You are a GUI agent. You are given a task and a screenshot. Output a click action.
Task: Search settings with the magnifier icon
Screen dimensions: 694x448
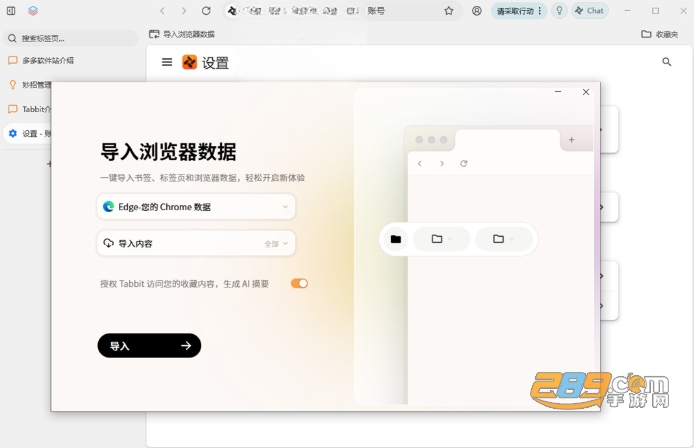pyautogui.click(x=667, y=62)
